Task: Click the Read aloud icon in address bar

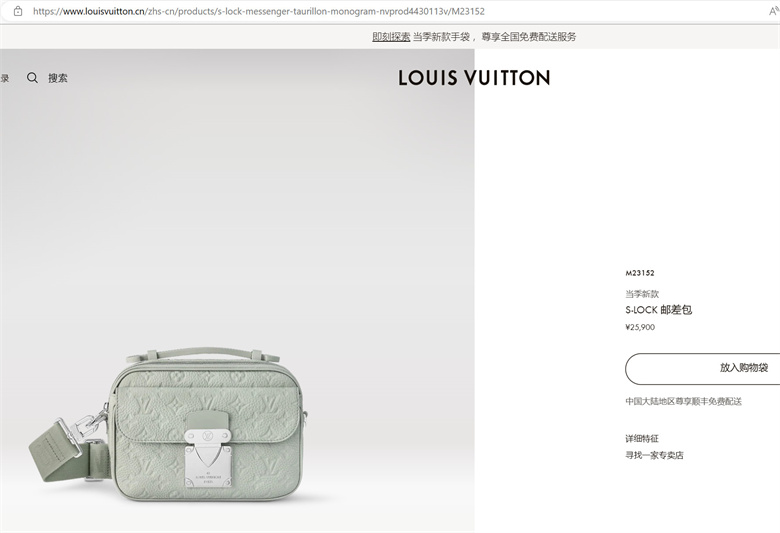Action: (x=774, y=11)
